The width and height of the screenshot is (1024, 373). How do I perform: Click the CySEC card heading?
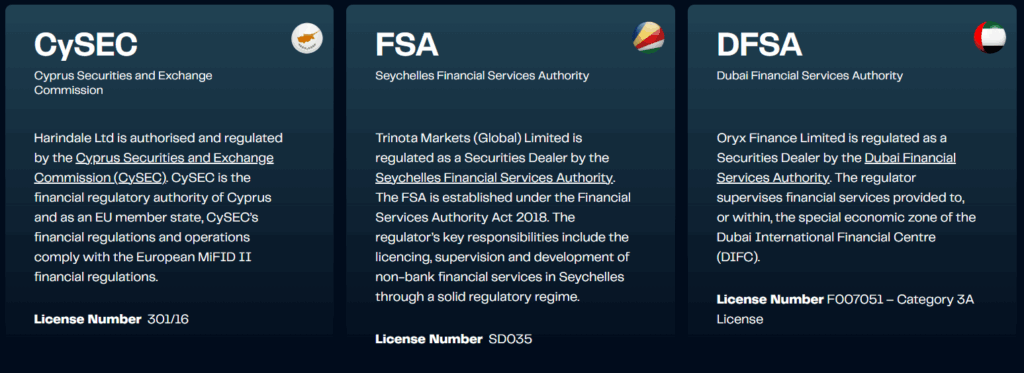[86, 45]
